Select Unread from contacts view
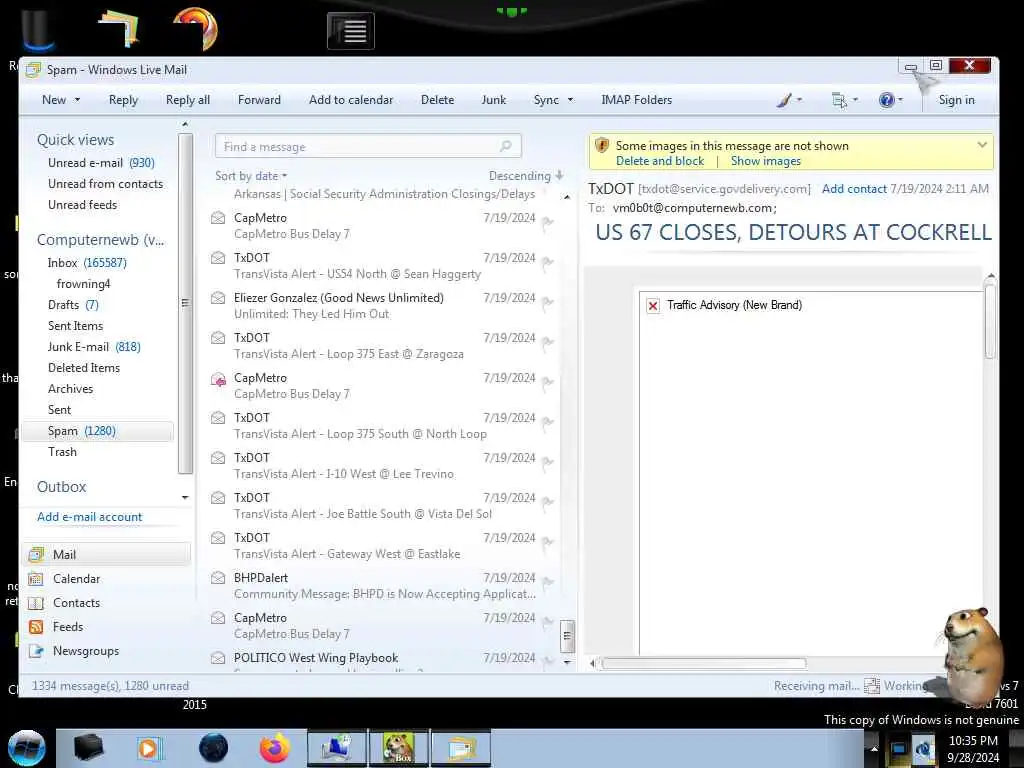 [105, 184]
